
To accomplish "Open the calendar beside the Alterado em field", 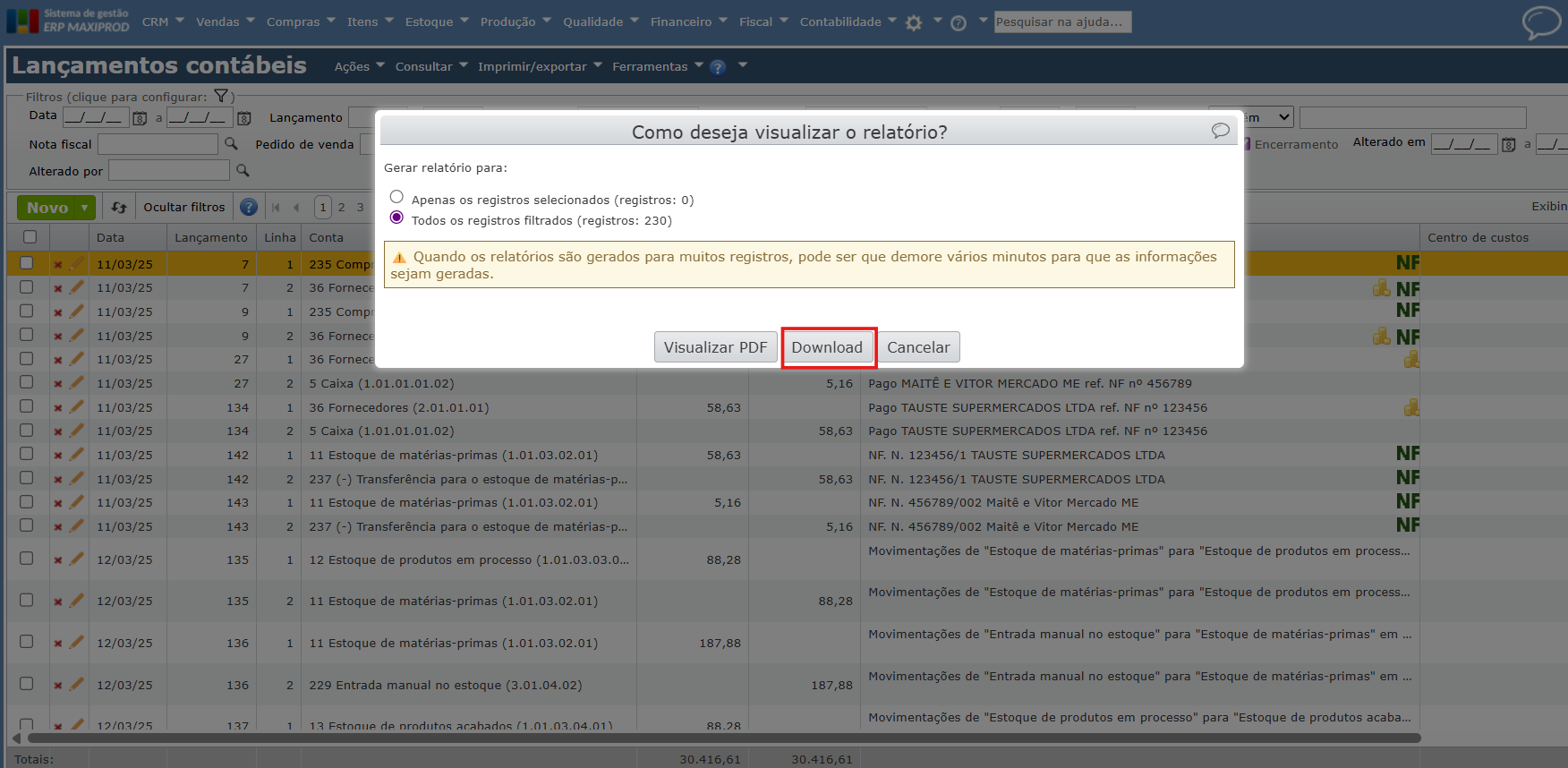I will coord(1509,145).
